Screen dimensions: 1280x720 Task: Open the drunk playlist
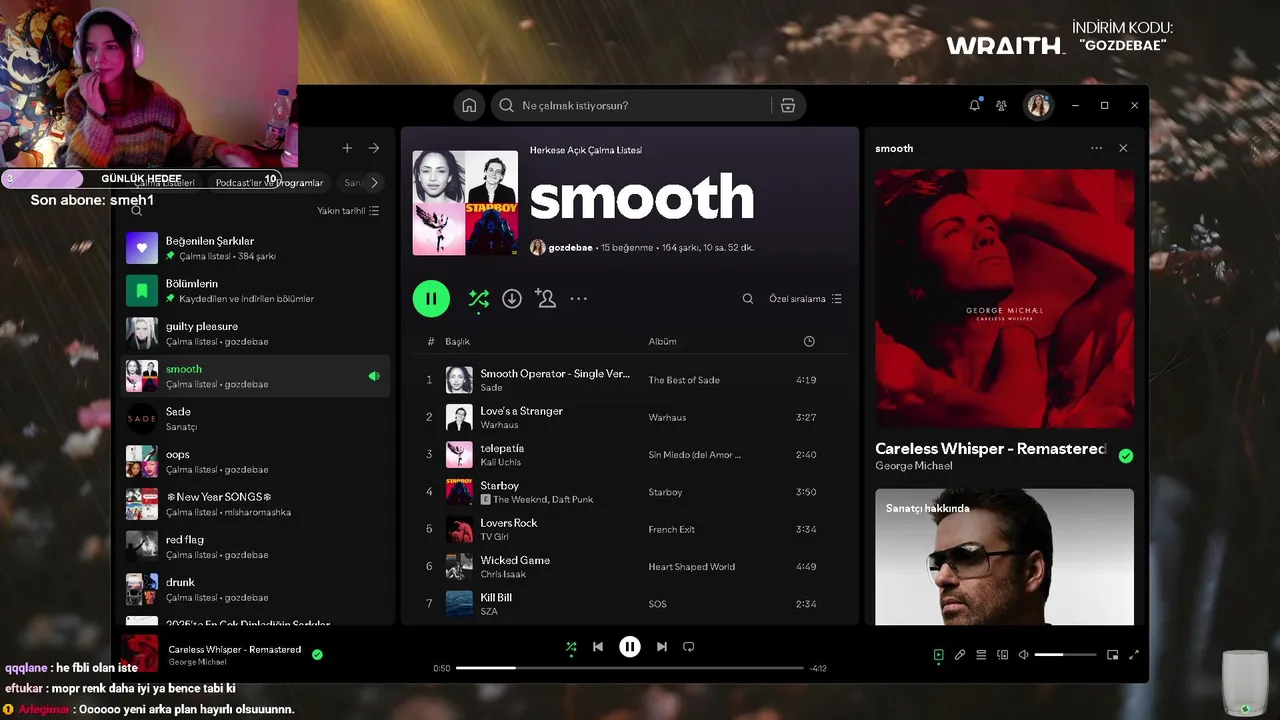pyautogui.click(x=255, y=589)
